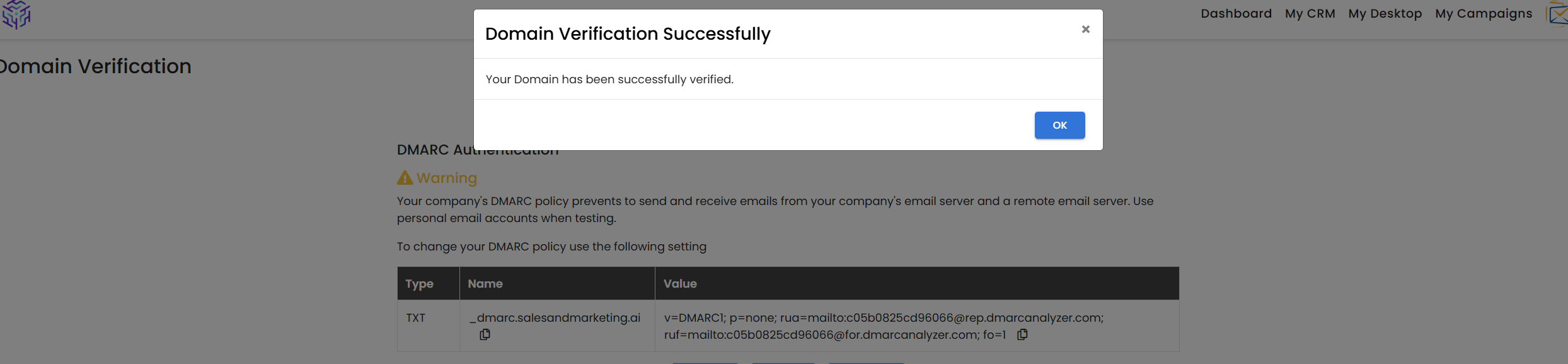Copy the _dmarc.salesandmarketing.ai record name
1568x364 pixels.
coord(485,334)
